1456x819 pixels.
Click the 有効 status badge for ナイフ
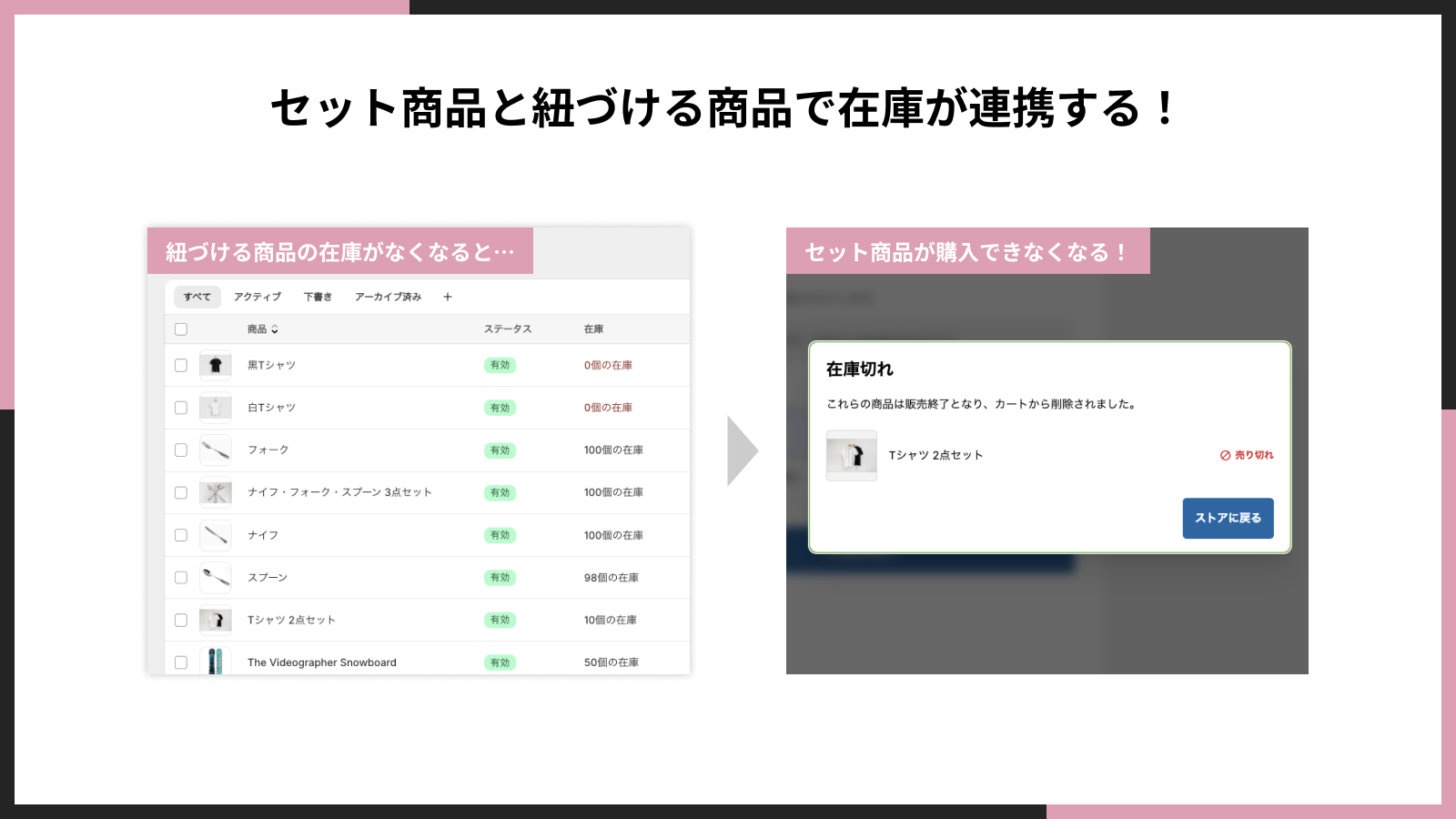[x=500, y=535]
